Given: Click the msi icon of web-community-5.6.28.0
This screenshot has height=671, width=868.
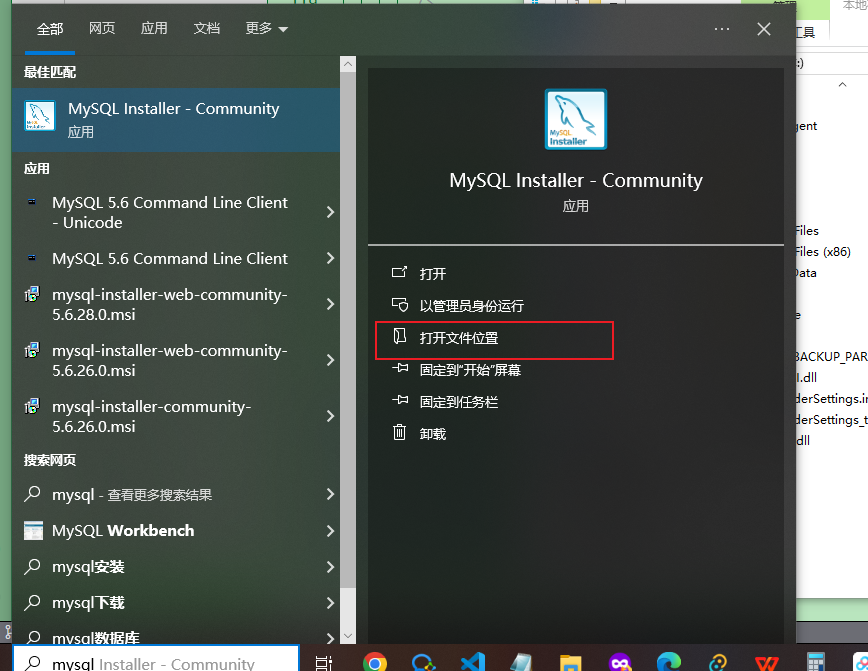Looking at the screenshot, I should coord(32,294).
